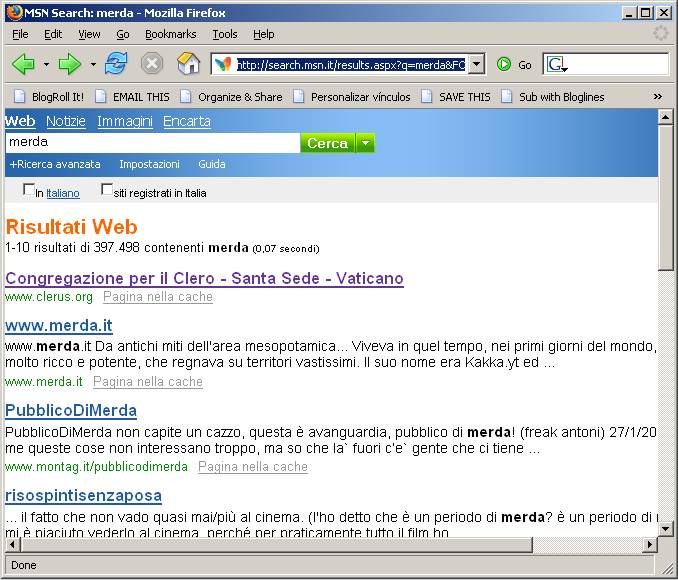678x580 pixels.
Task: Open the Congregazione per il Clero result
Action: coord(204,278)
